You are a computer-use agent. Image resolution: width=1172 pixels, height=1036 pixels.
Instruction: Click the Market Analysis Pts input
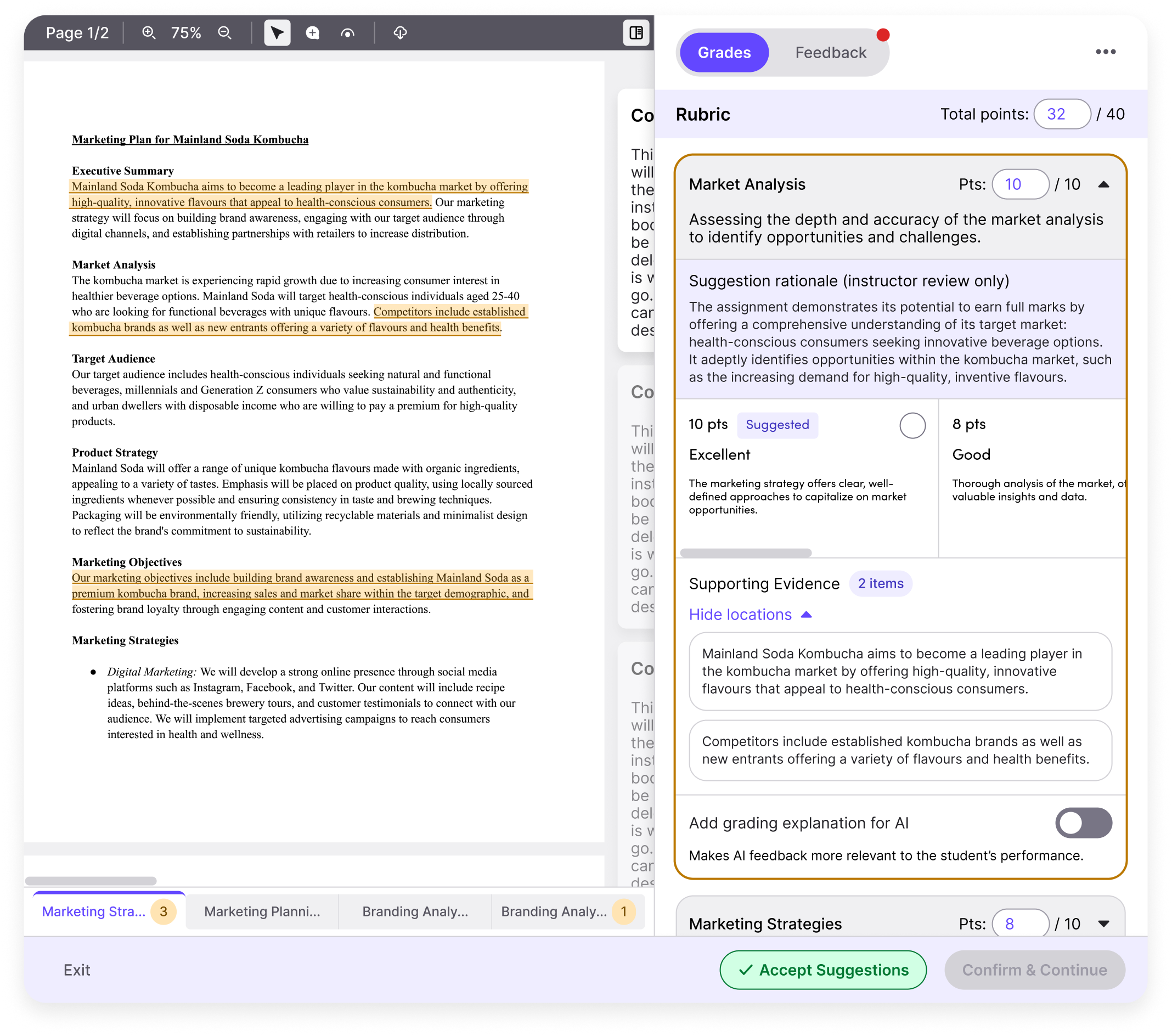coord(1020,184)
